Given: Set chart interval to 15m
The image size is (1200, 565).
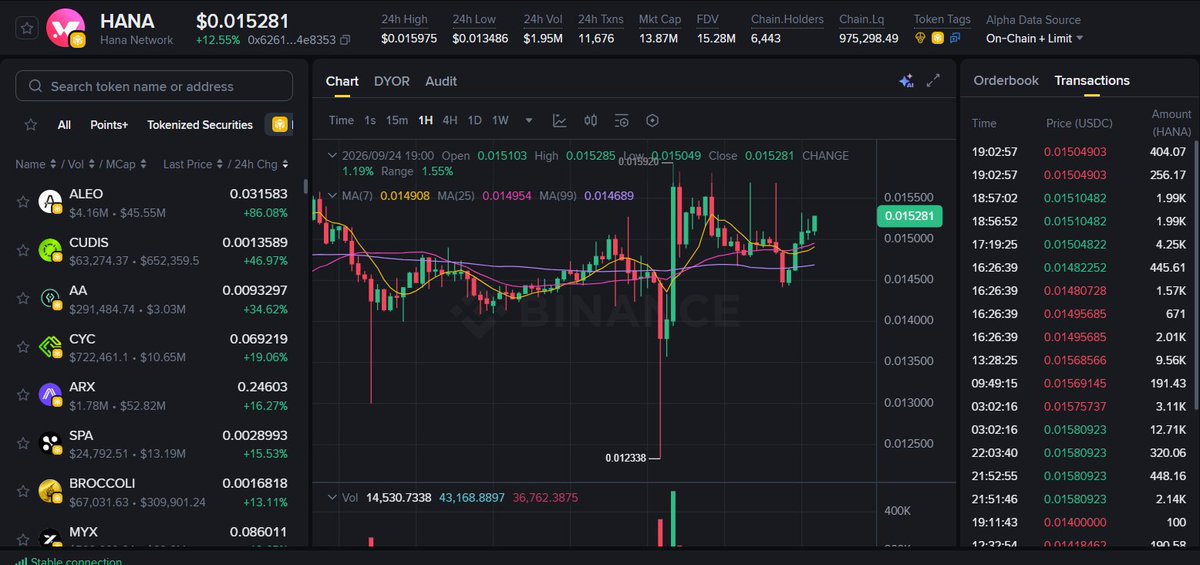Looking at the screenshot, I should 397,120.
